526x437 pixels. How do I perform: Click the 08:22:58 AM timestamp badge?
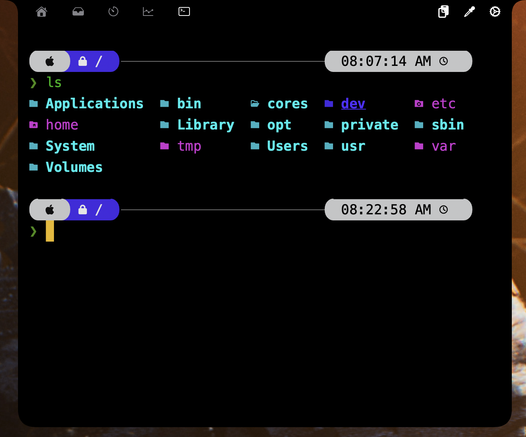[398, 210]
